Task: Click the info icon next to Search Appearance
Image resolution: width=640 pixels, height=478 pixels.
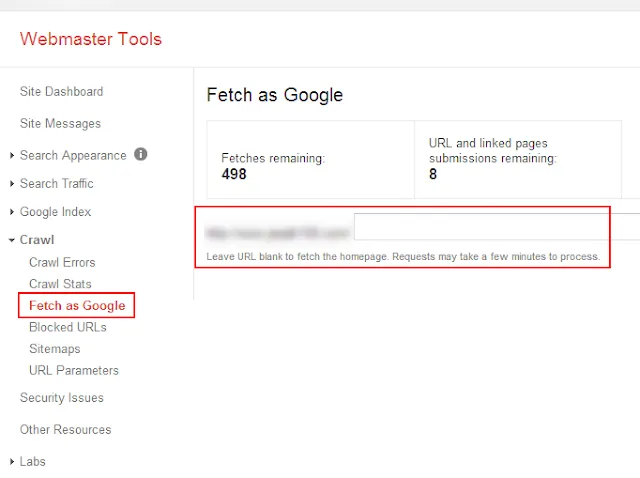Action: click(140, 154)
